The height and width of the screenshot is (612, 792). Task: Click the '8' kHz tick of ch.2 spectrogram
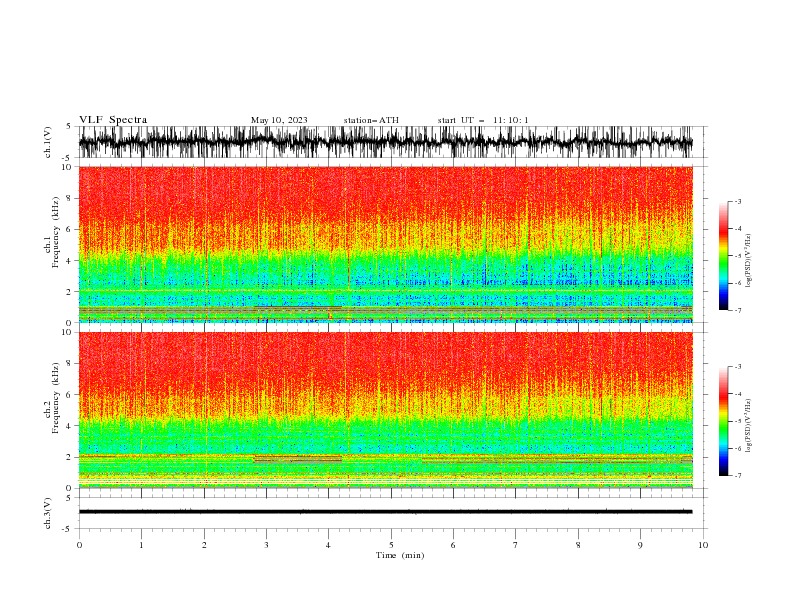pos(69,364)
